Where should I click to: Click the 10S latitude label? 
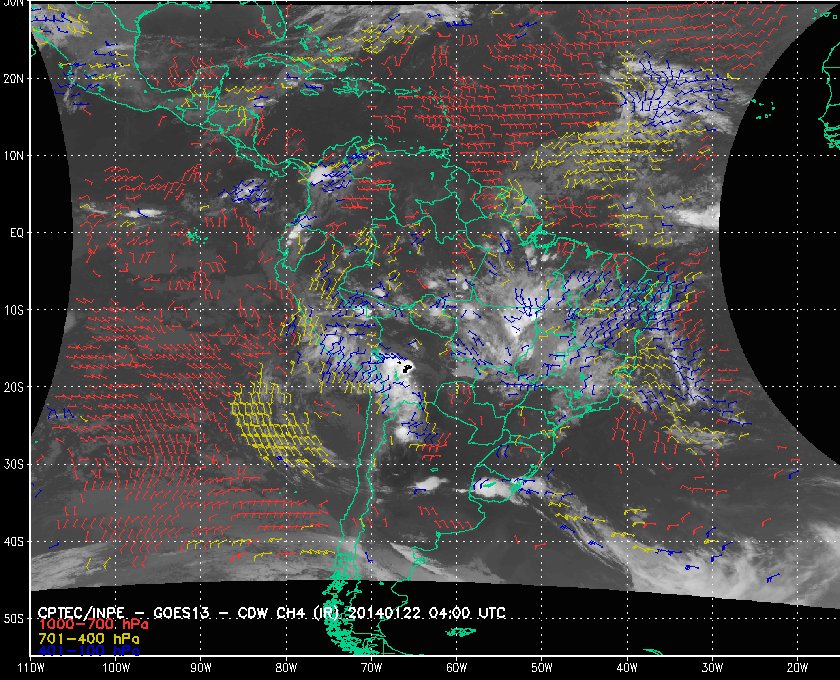pos(13,310)
